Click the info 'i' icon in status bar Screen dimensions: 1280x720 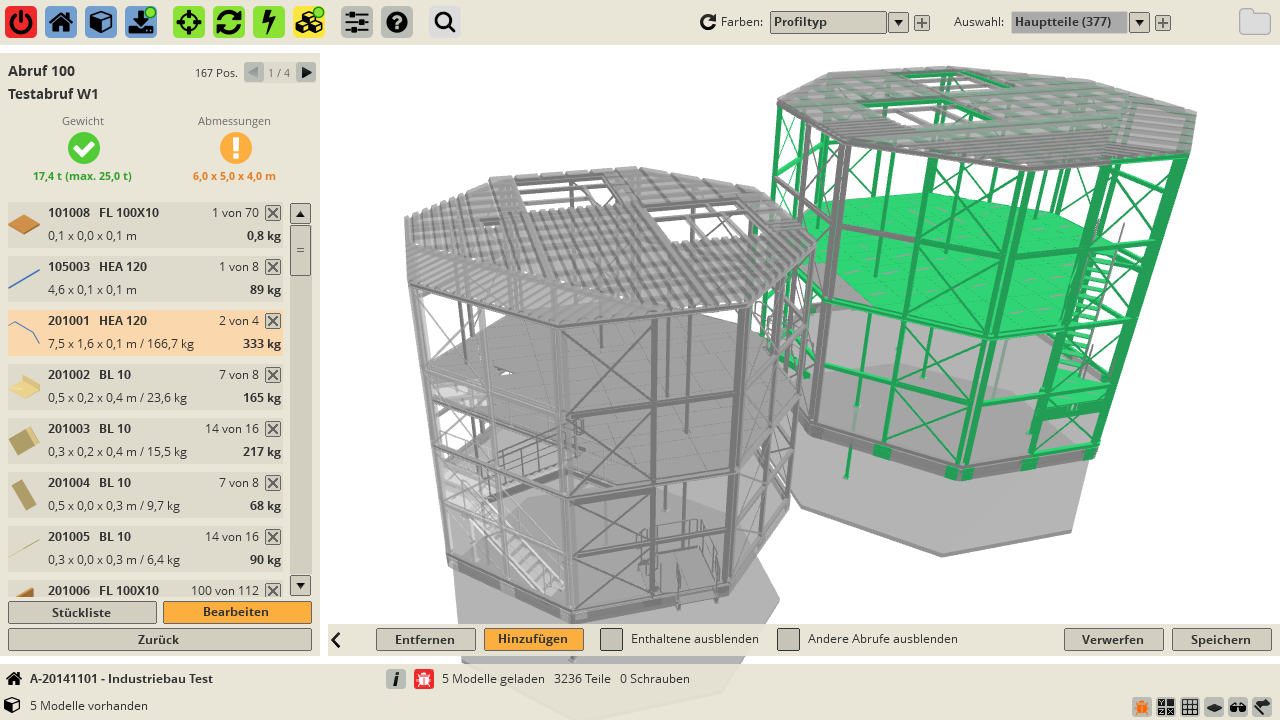(x=396, y=679)
